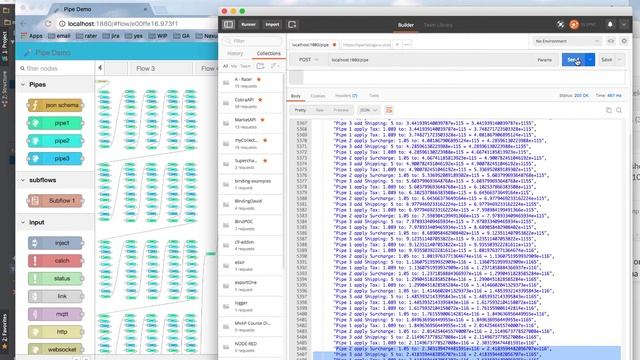Search the response with magnifier icon
Screen dimensions: 640x360
[619, 110]
